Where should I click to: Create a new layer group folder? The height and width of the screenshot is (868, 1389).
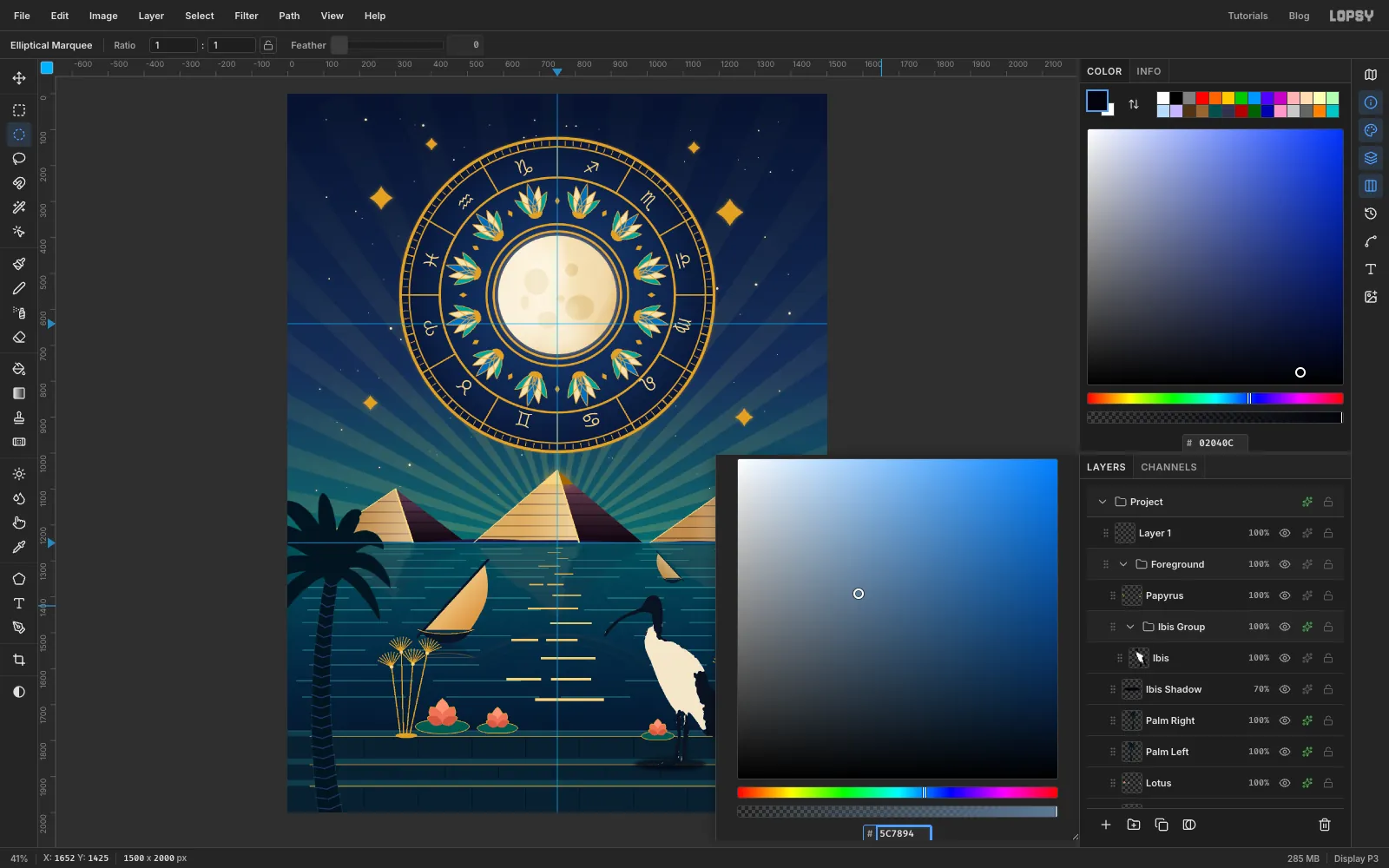(1134, 825)
